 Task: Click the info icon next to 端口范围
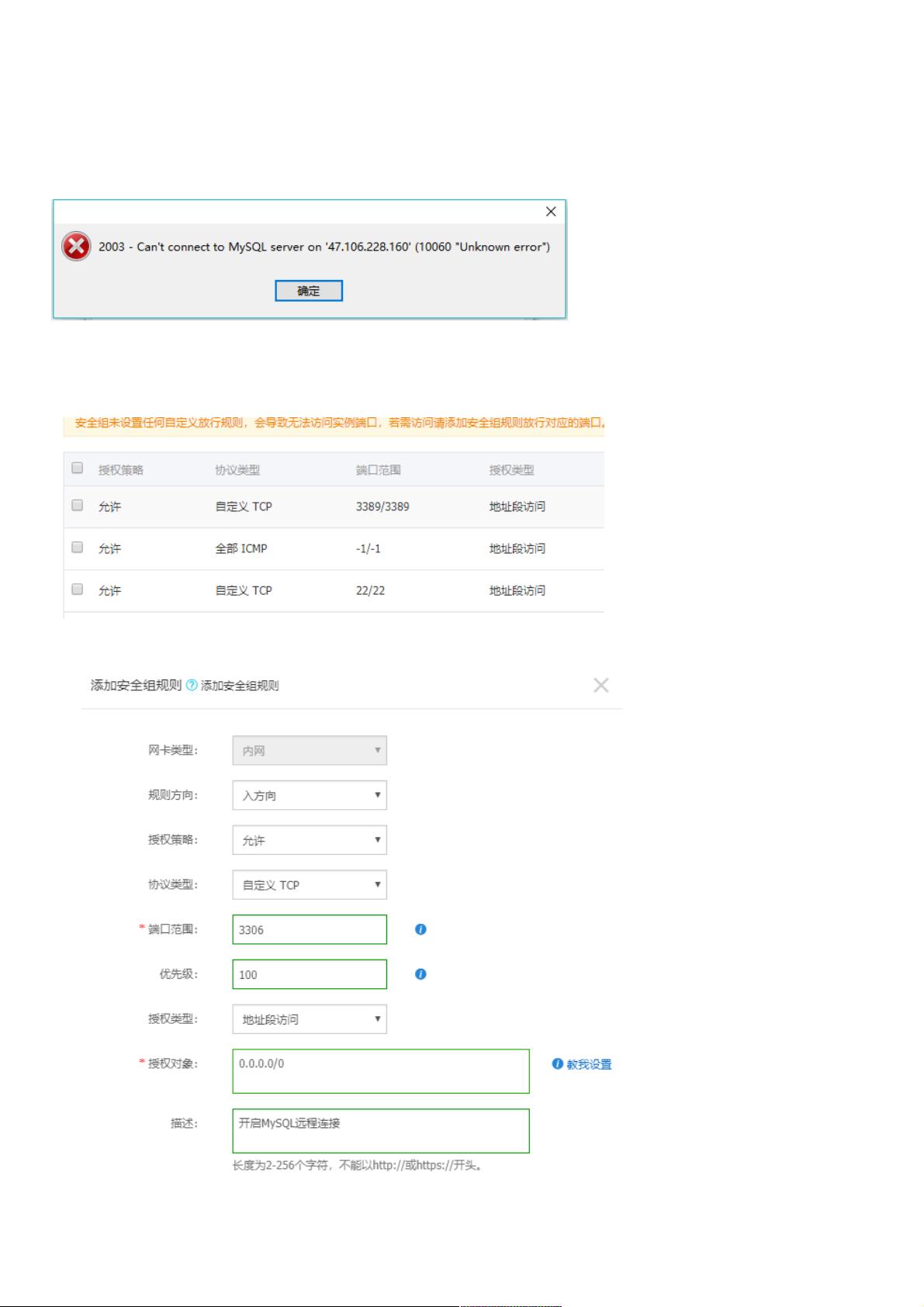420,929
